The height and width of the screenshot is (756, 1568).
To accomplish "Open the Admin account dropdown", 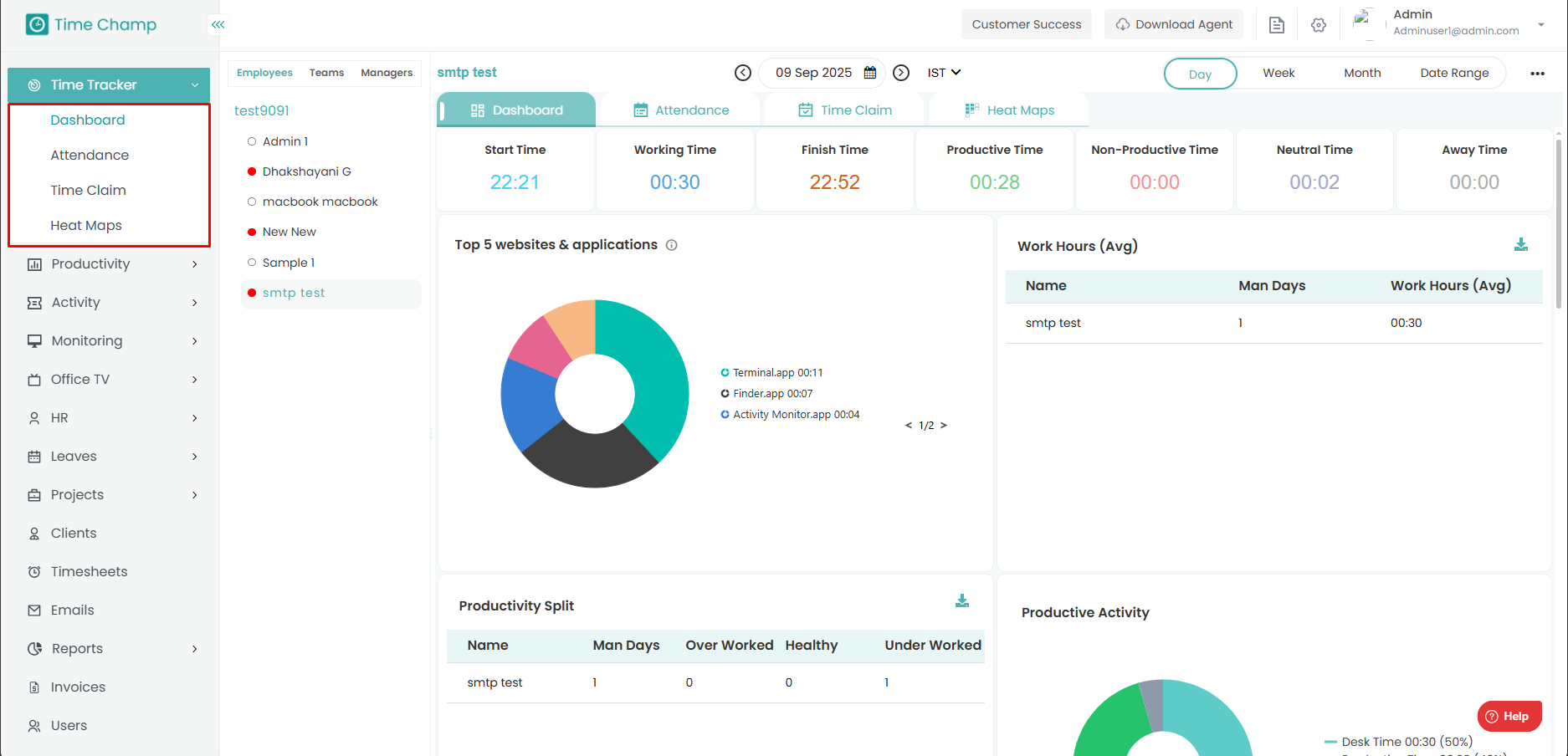I will pyautogui.click(x=1540, y=24).
